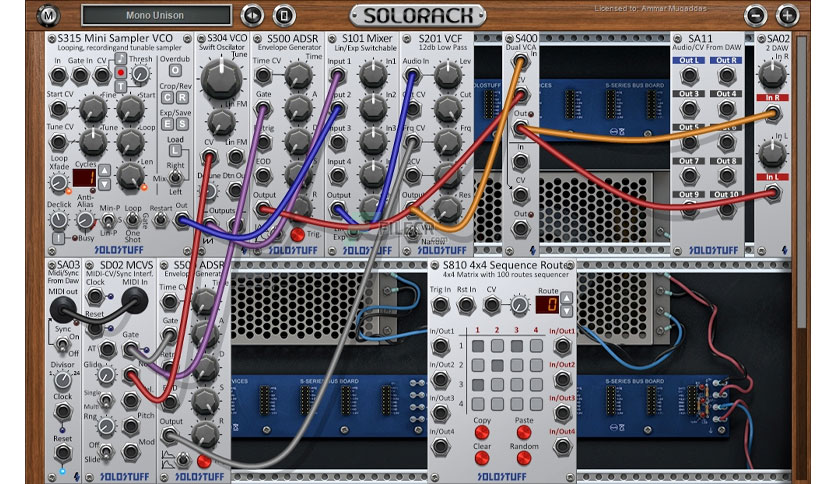Viewport: 836px width, 484px height.
Task: Click the Declick knob on S315
Action: (x=58, y=219)
